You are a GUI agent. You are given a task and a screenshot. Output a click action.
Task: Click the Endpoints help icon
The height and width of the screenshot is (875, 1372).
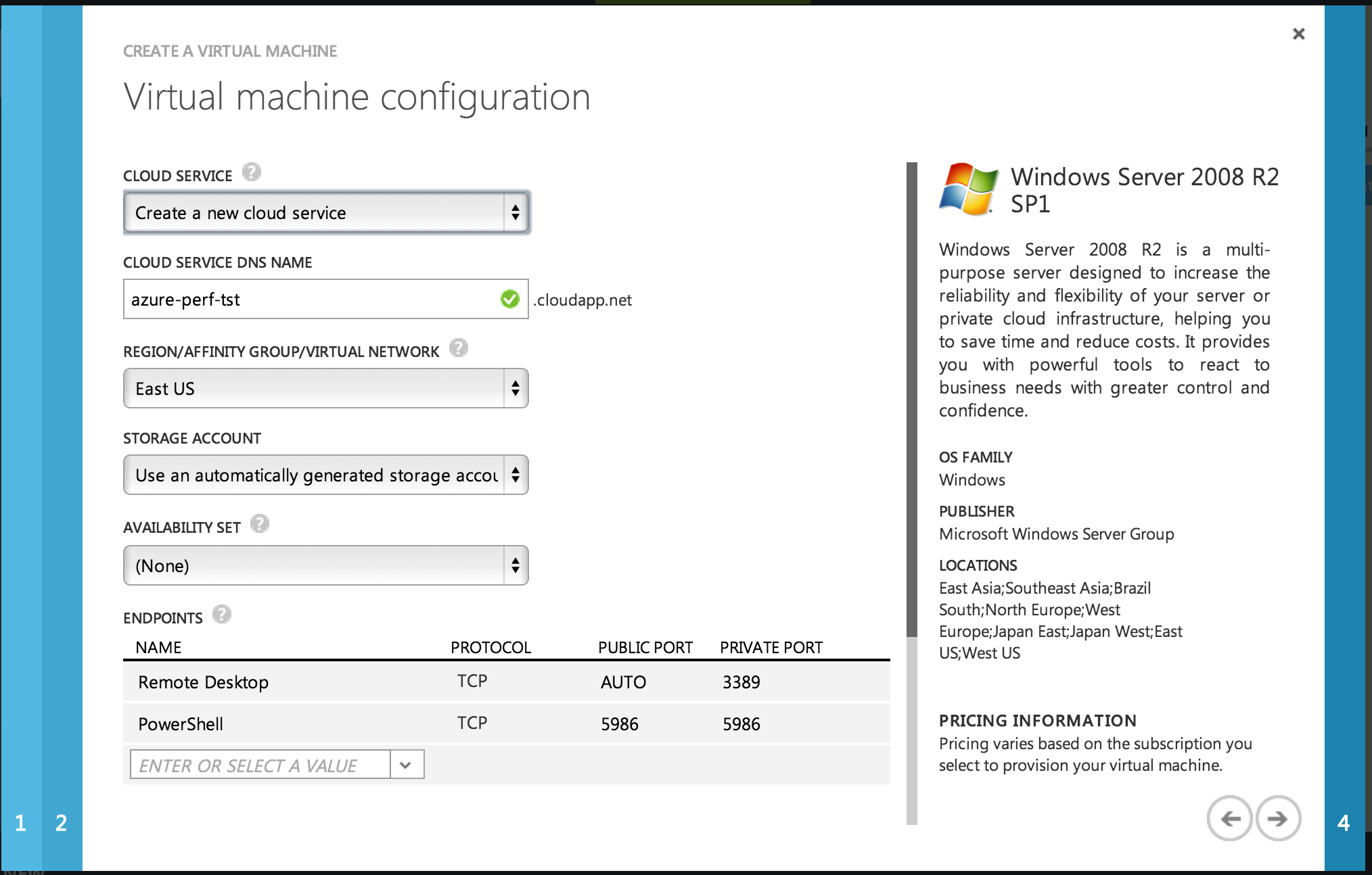pyautogui.click(x=222, y=615)
